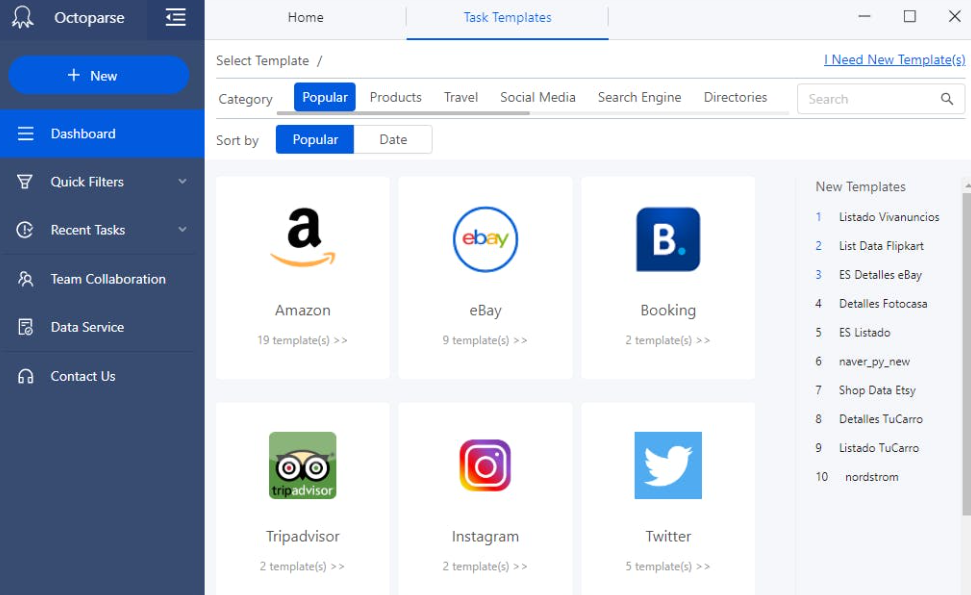Click the search magnifier icon
This screenshot has height=595, width=971.
tap(947, 99)
